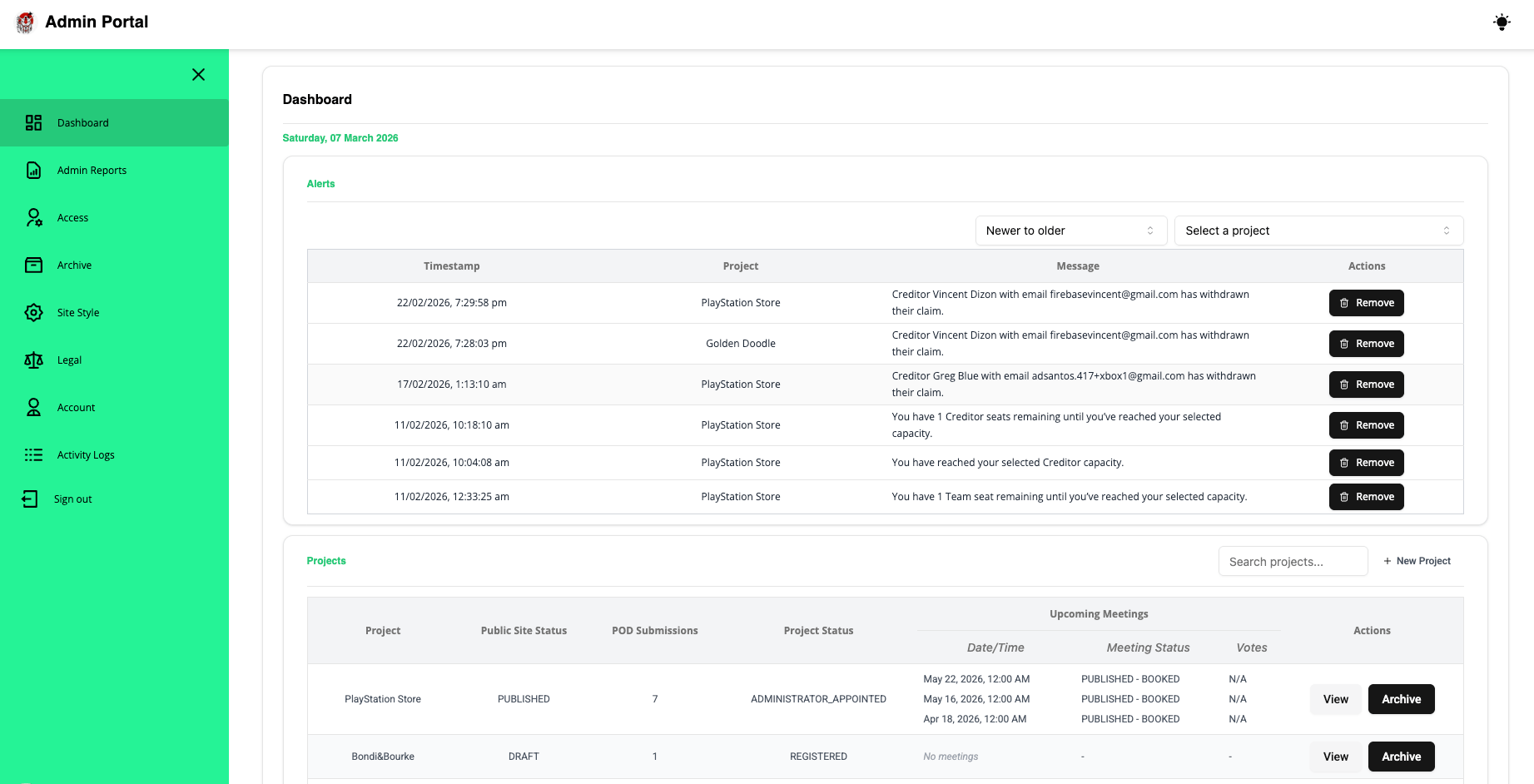Open Admin Reports from the sidebar icon
This screenshot has width=1534, height=784.
pyautogui.click(x=33, y=171)
